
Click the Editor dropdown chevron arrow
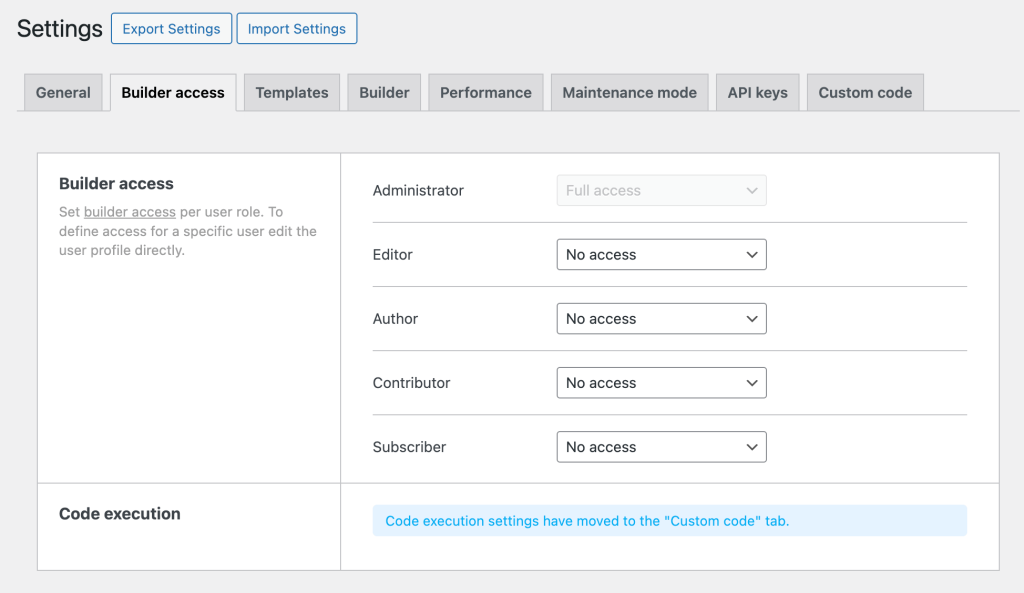[752, 255]
